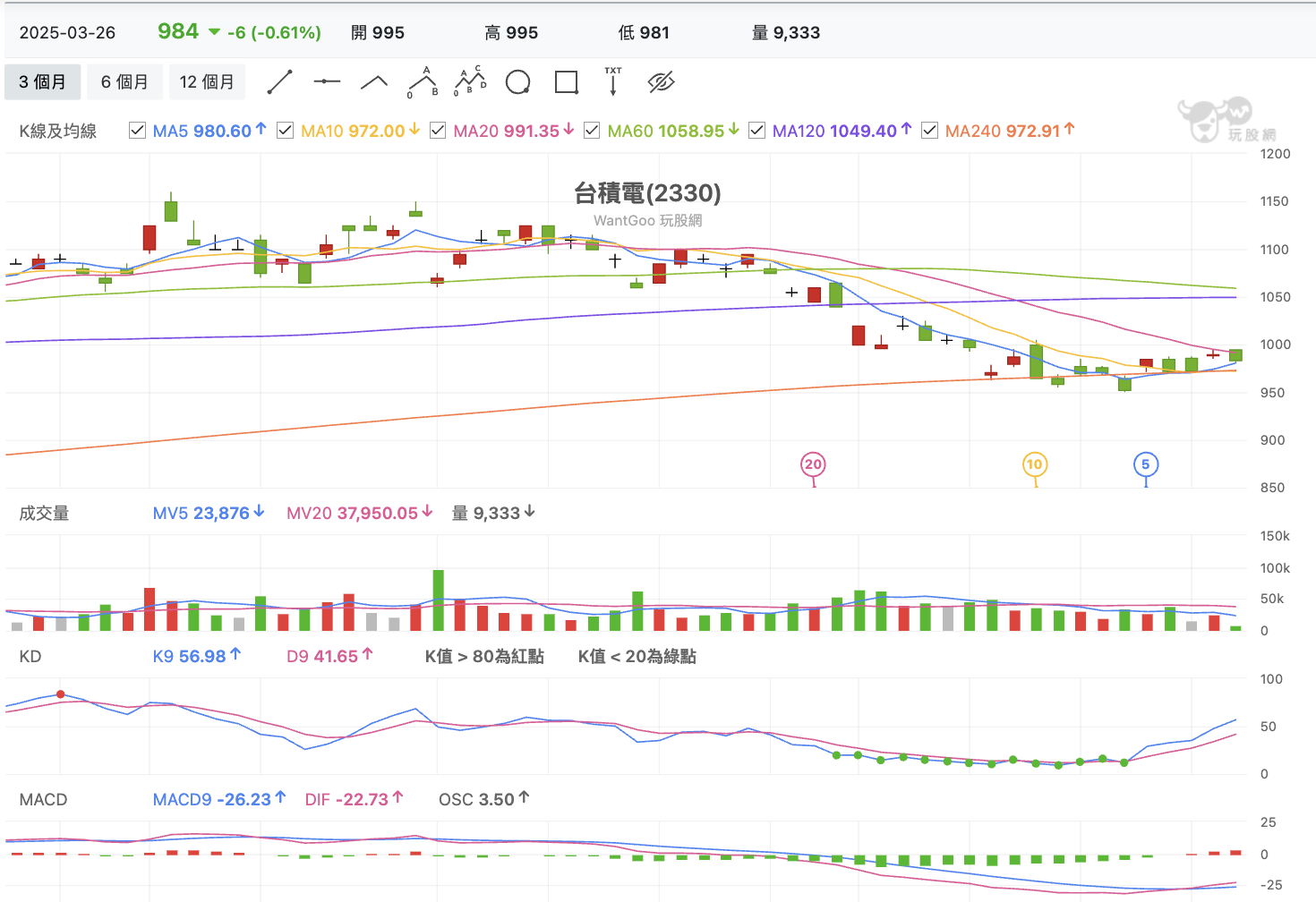Click the K值 > 80為紅點 note
Viewport: 1316px width, 902px height.
click(x=484, y=656)
